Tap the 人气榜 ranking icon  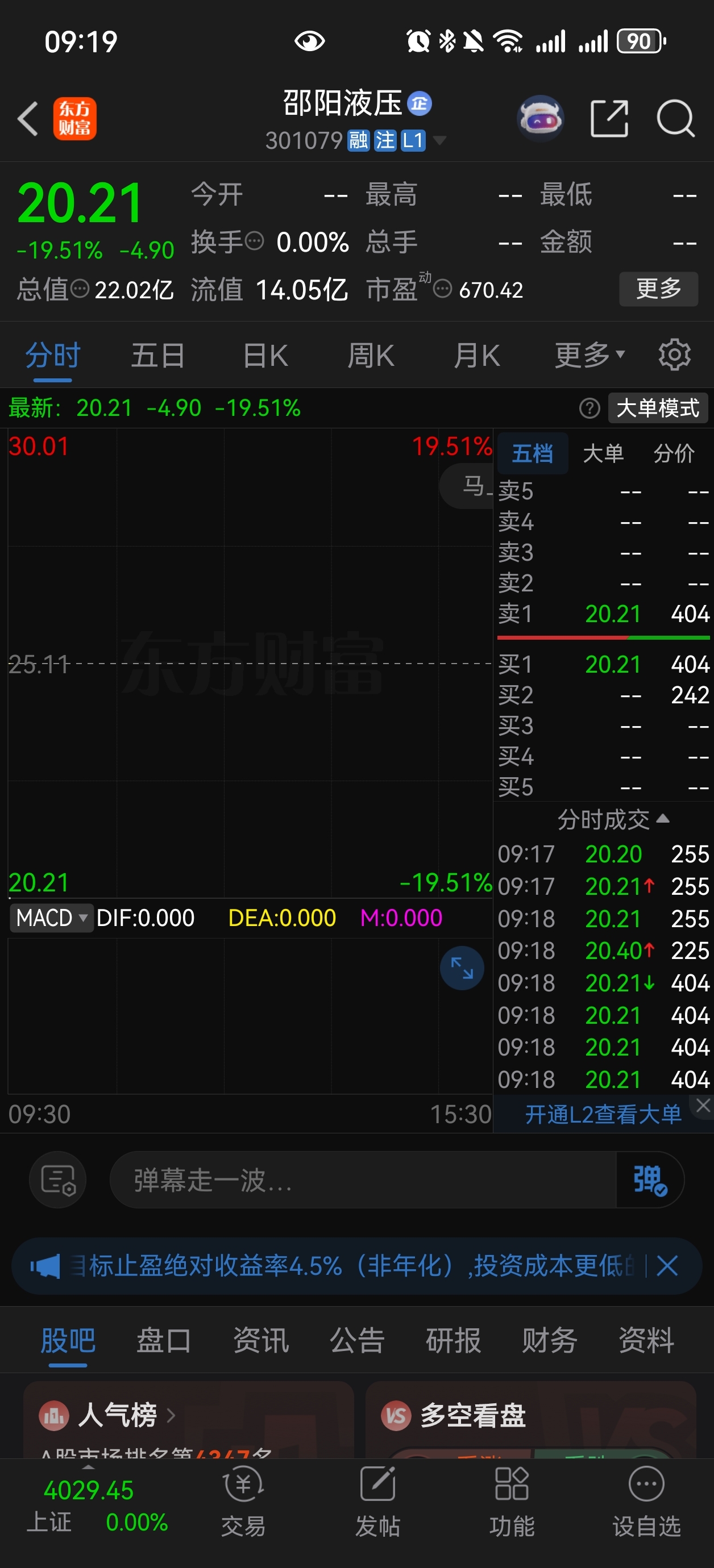[x=54, y=1415]
